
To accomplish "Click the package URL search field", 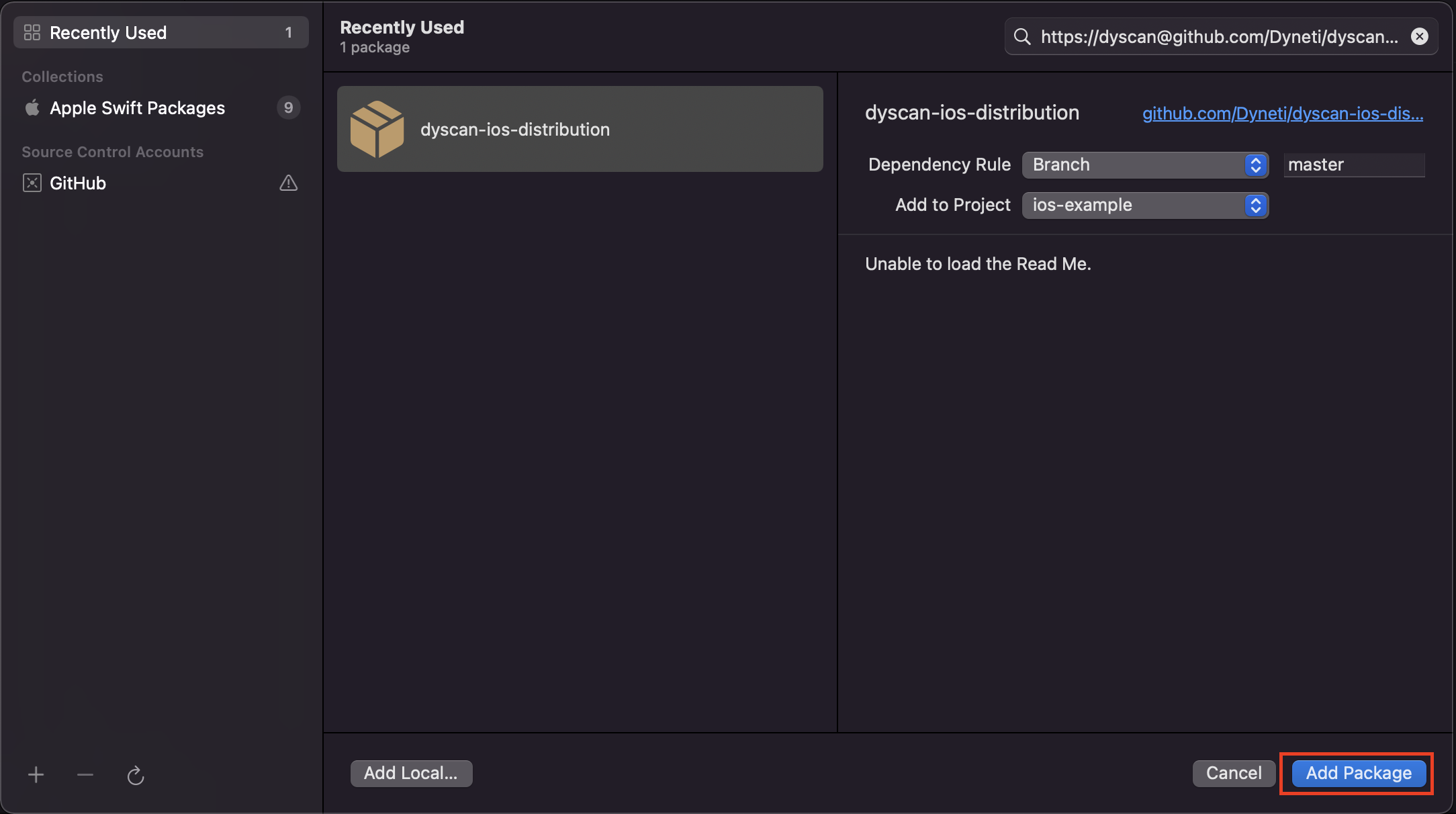I will coord(1220,36).
